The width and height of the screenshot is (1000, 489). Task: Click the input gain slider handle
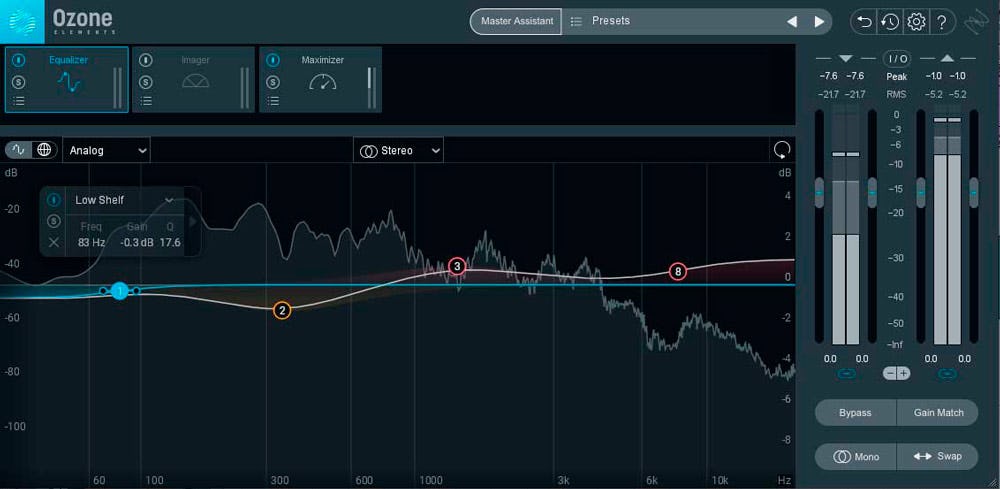(x=819, y=192)
